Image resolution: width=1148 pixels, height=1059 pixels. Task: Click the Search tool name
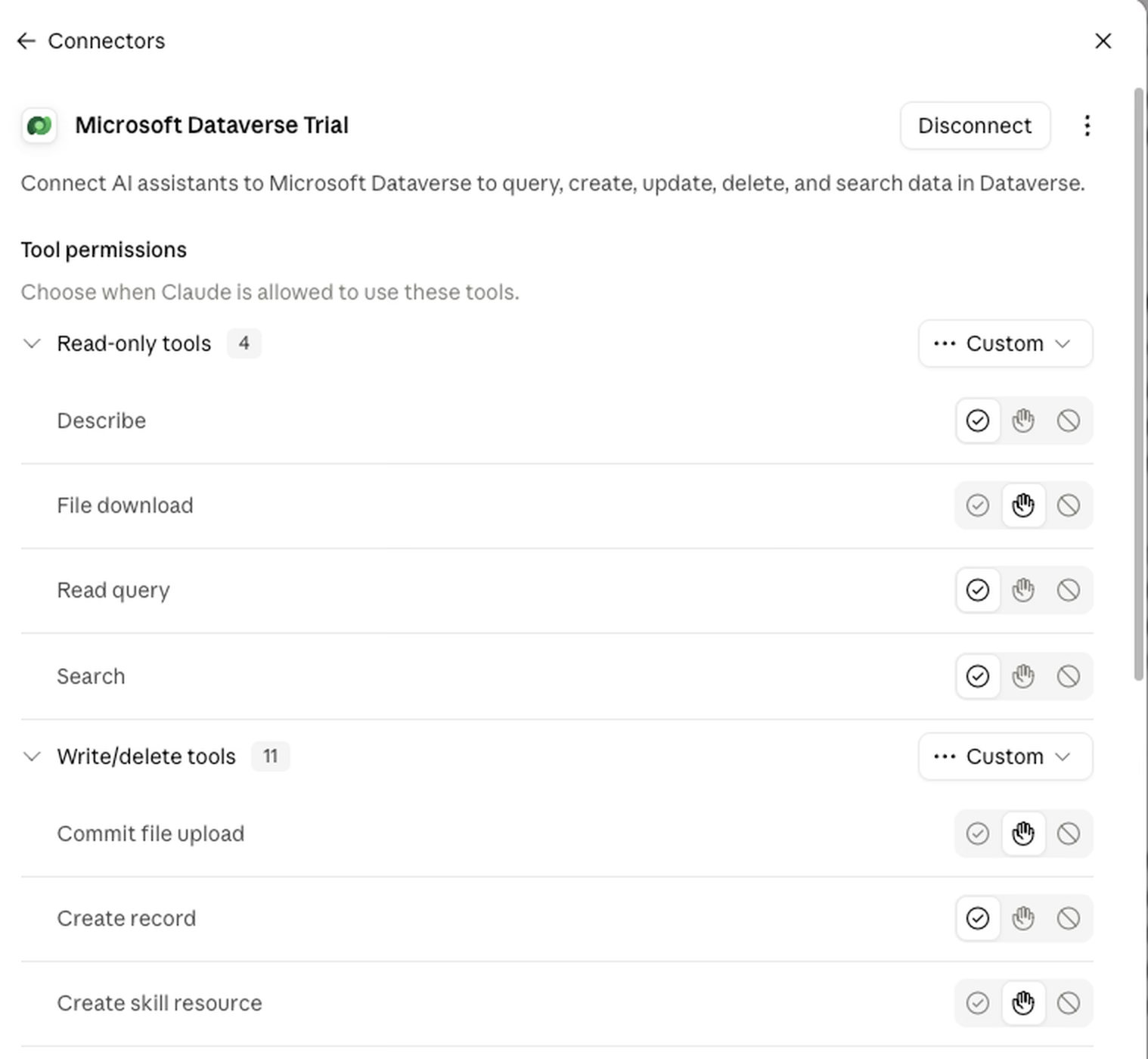coord(91,676)
